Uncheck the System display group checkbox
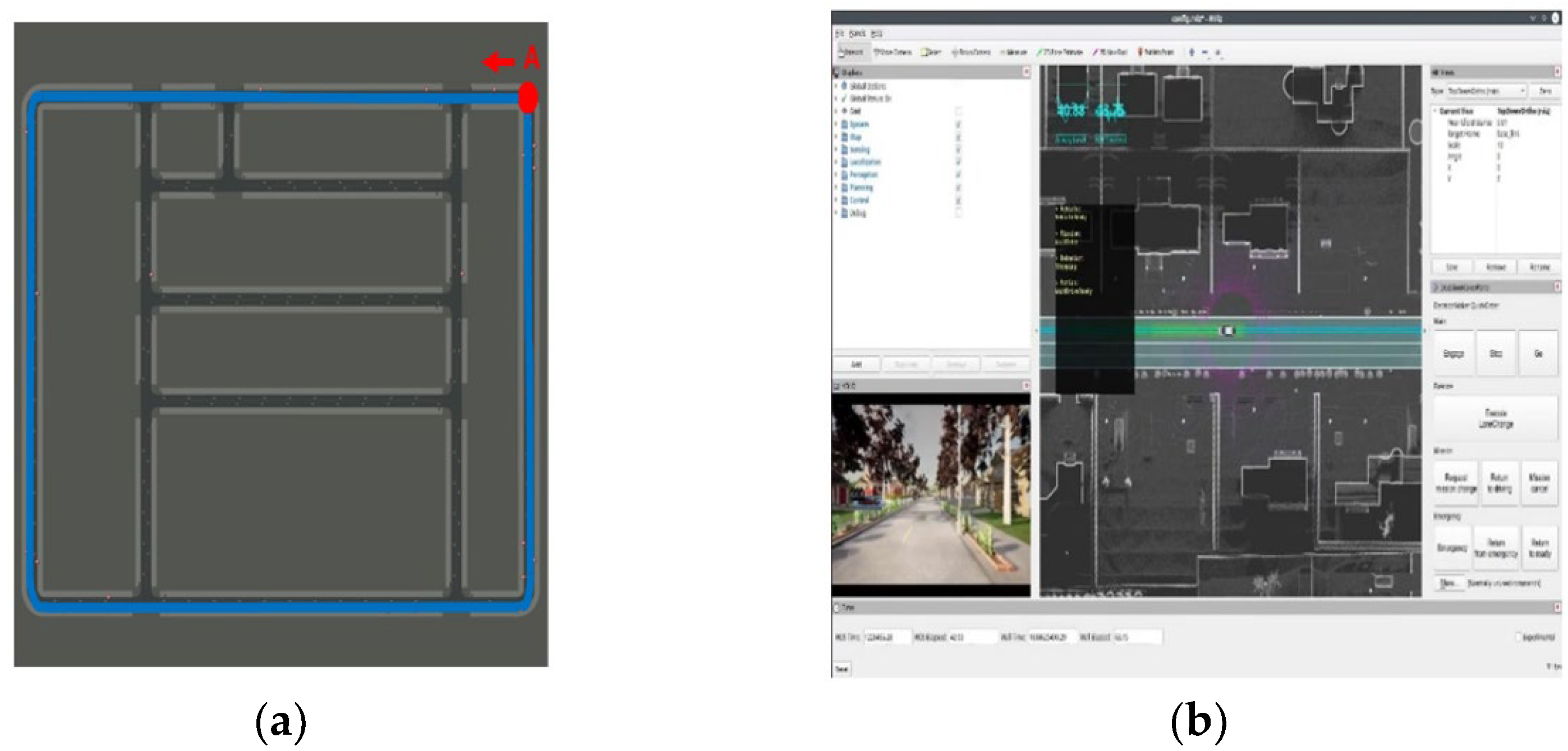The height and width of the screenshot is (751, 1568). pyautogui.click(x=959, y=124)
